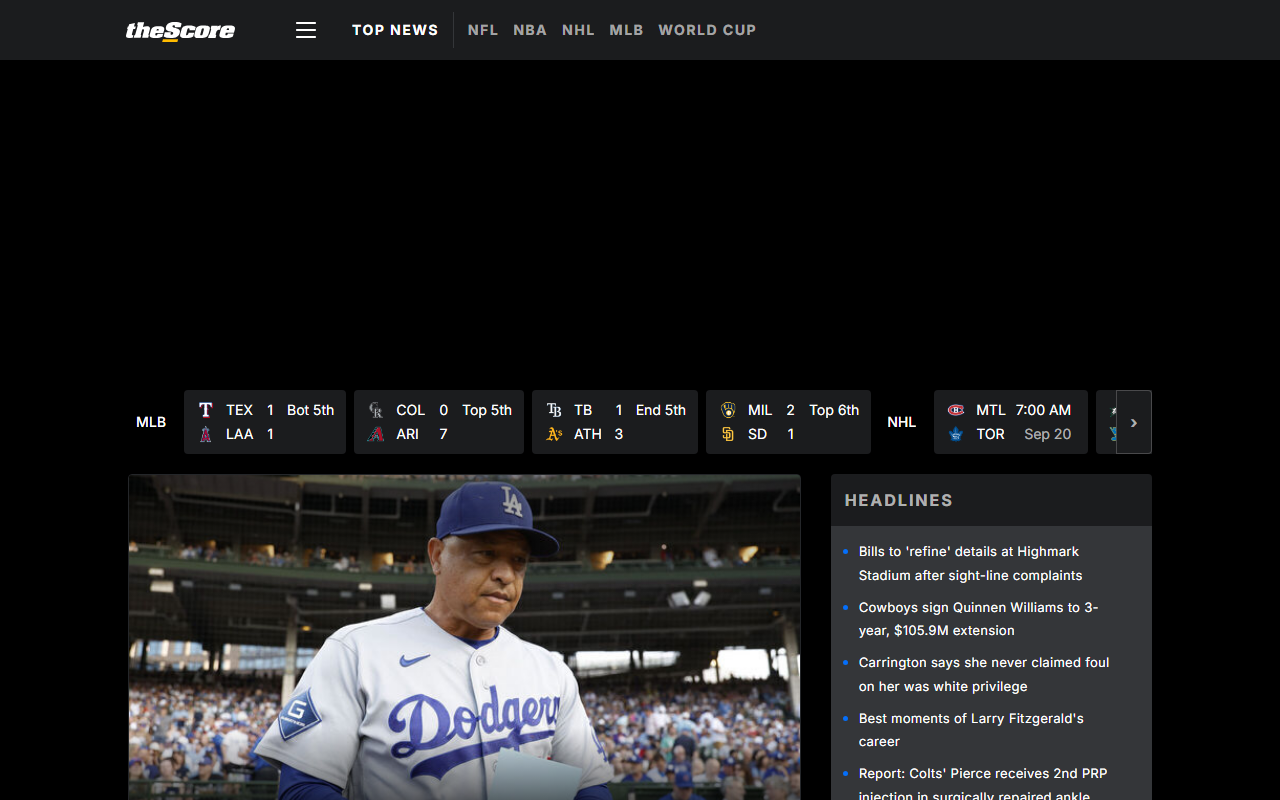Click the Tampa Bay Rays logo
1280x800 pixels.
(554, 410)
